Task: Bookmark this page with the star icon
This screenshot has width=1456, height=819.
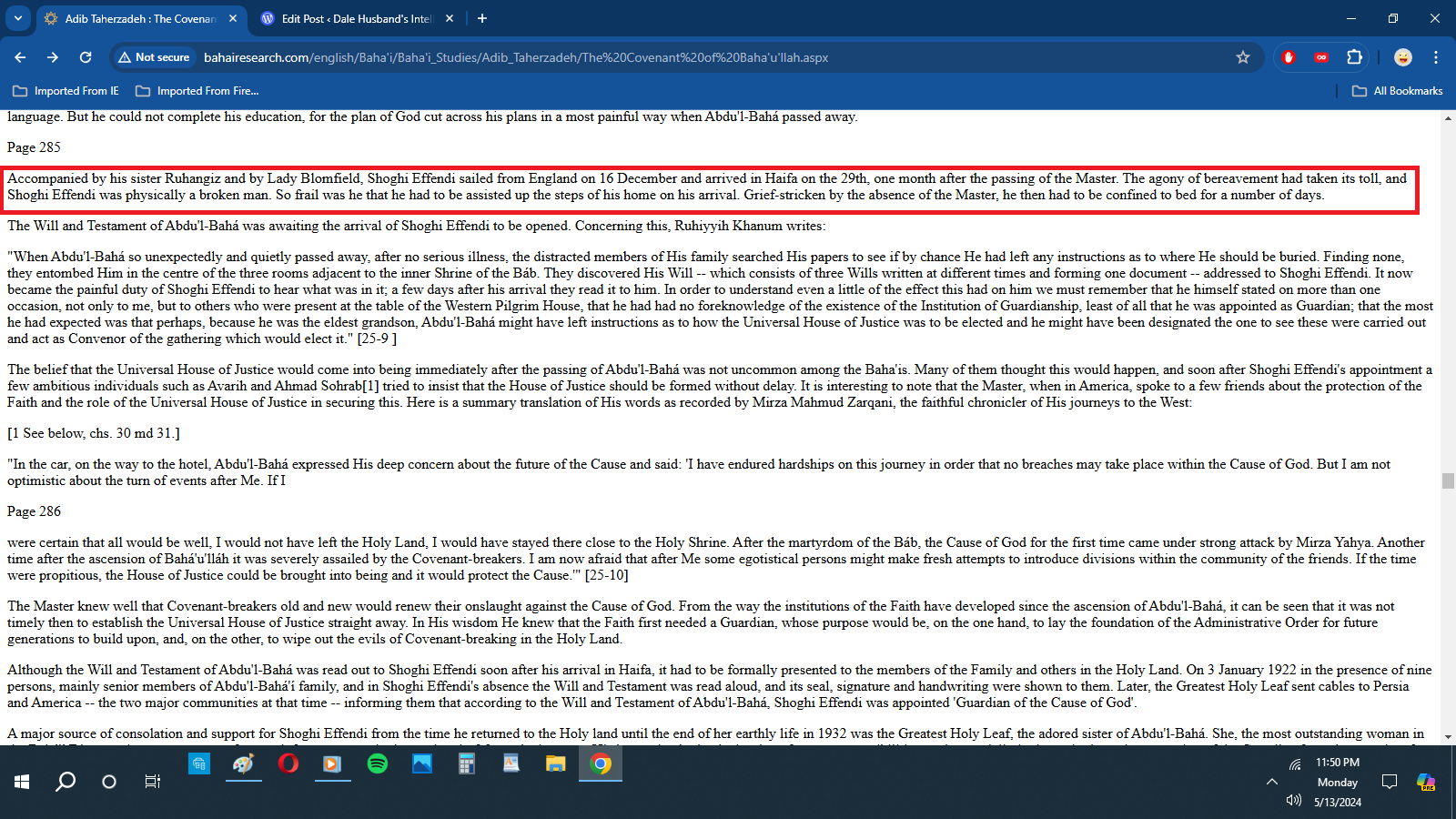Action: point(1243,57)
